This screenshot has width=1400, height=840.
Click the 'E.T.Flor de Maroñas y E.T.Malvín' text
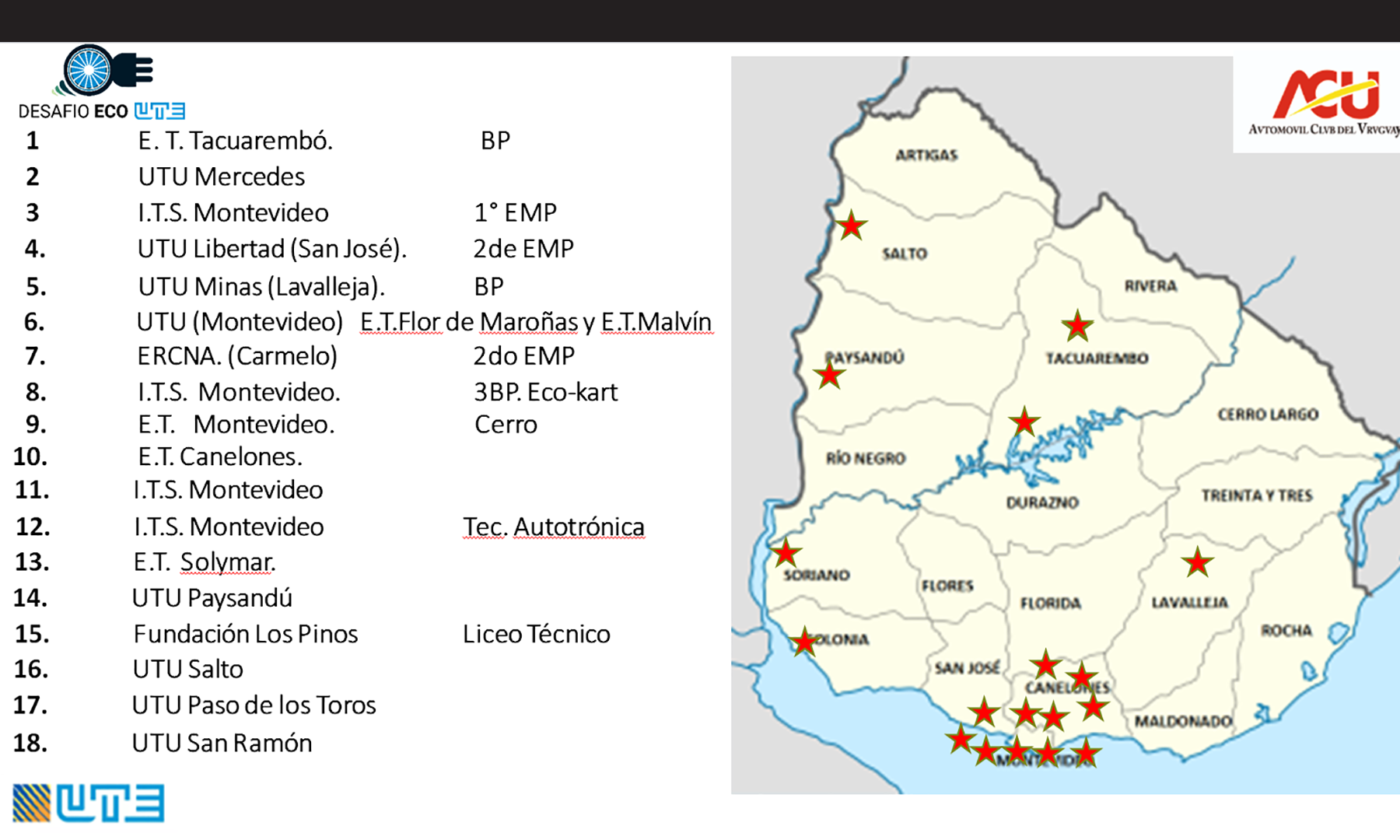point(536,322)
